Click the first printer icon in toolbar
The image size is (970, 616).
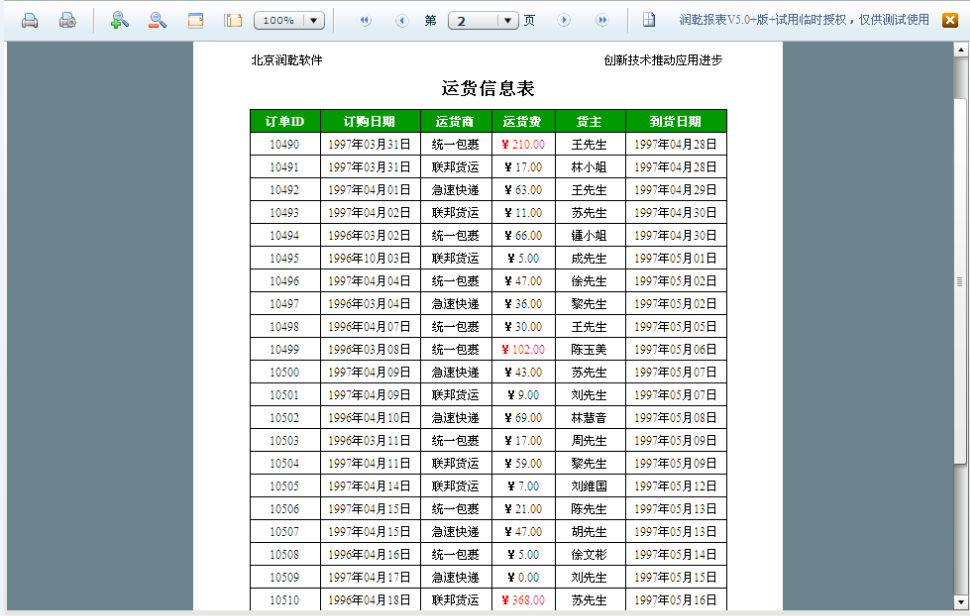point(30,20)
